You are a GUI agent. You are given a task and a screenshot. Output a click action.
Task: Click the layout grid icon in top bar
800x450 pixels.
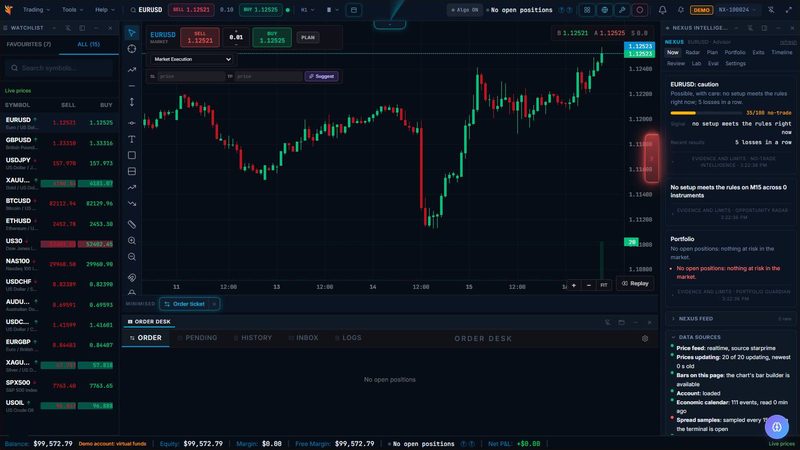(x=587, y=10)
